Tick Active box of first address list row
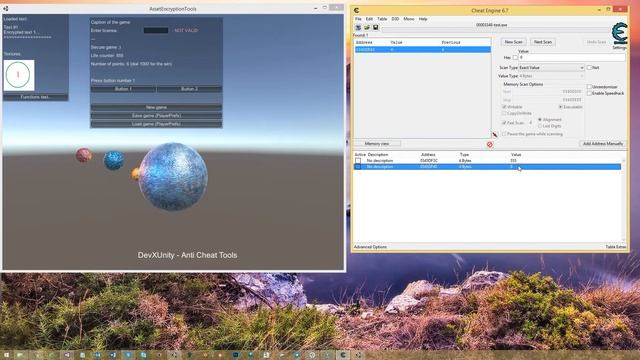Viewport: 640px width, 360px height. tap(358, 161)
